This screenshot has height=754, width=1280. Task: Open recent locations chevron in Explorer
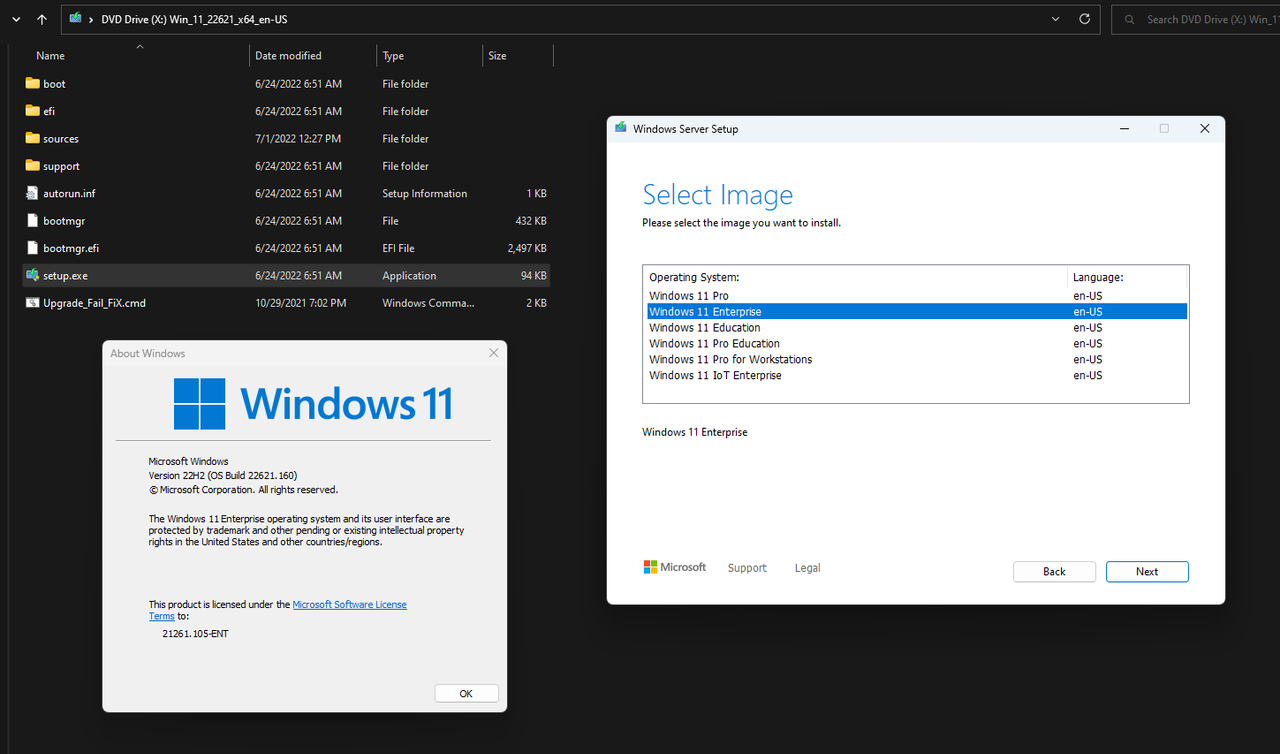coord(15,19)
